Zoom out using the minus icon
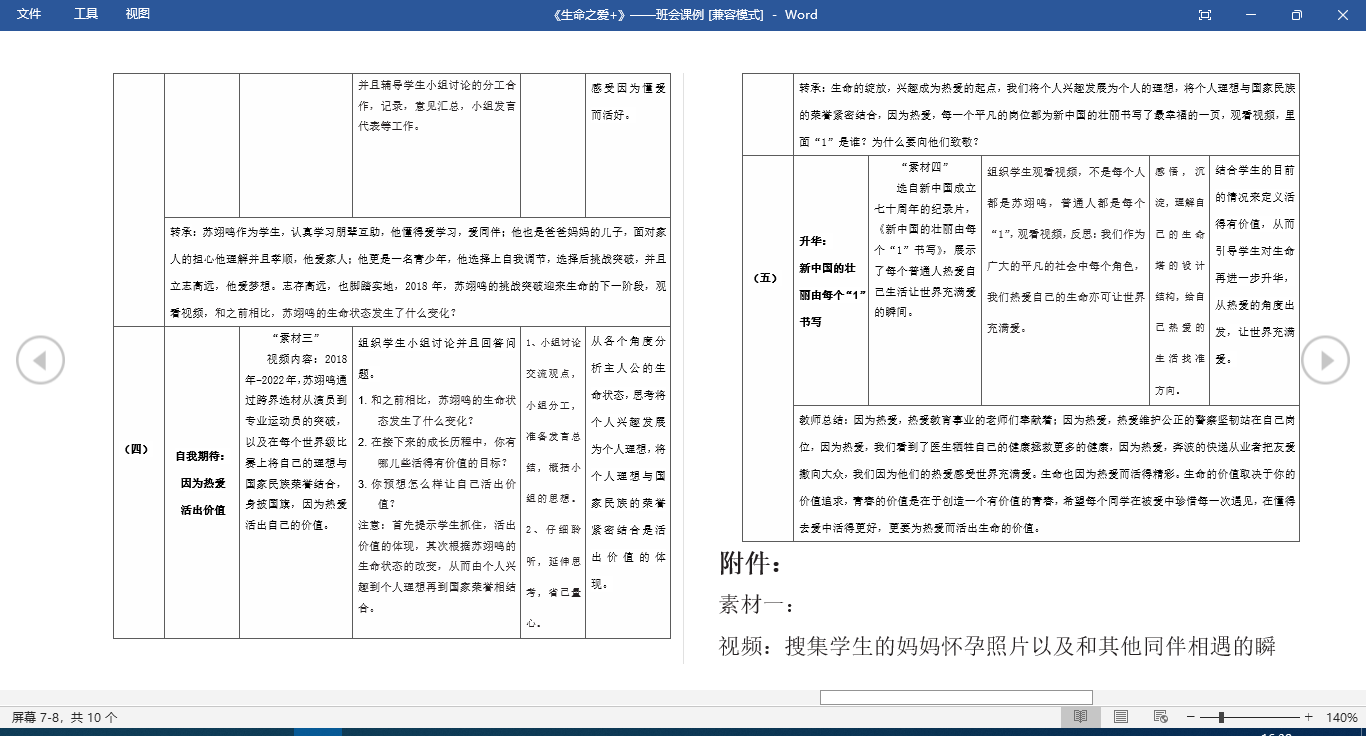Image resolution: width=1366 pixels, height=736 pixels. [x=1190, y=716]
